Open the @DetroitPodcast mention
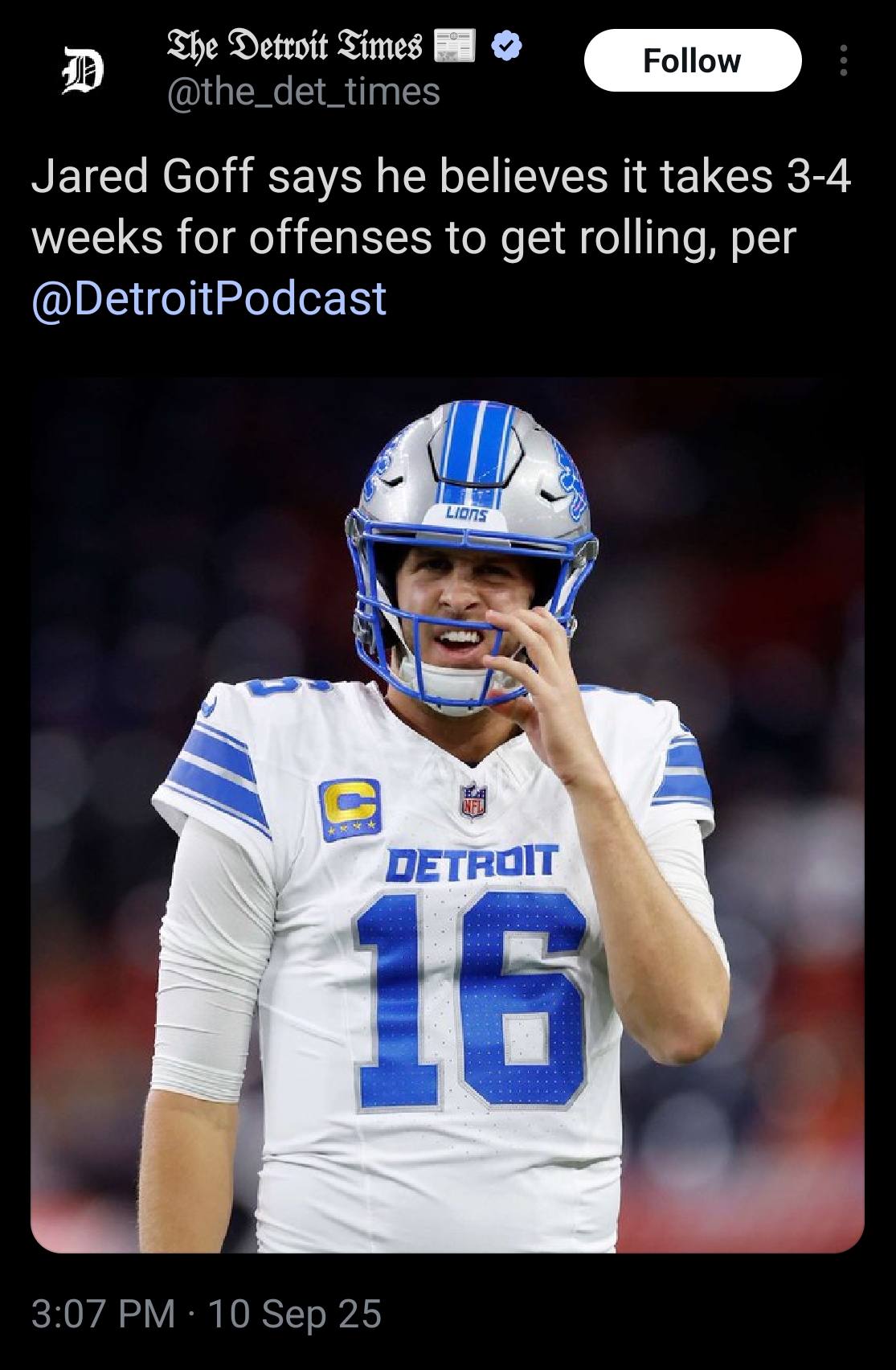 tap(209, 297)
